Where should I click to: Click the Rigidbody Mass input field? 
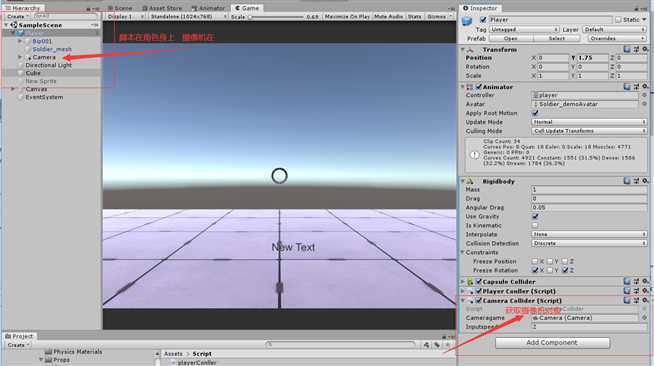click(589, 190)
